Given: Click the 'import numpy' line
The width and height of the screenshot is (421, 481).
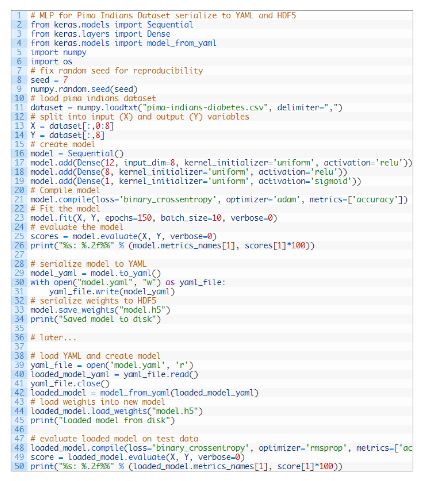Looking at the screenshot, I should tap(58, 52).
